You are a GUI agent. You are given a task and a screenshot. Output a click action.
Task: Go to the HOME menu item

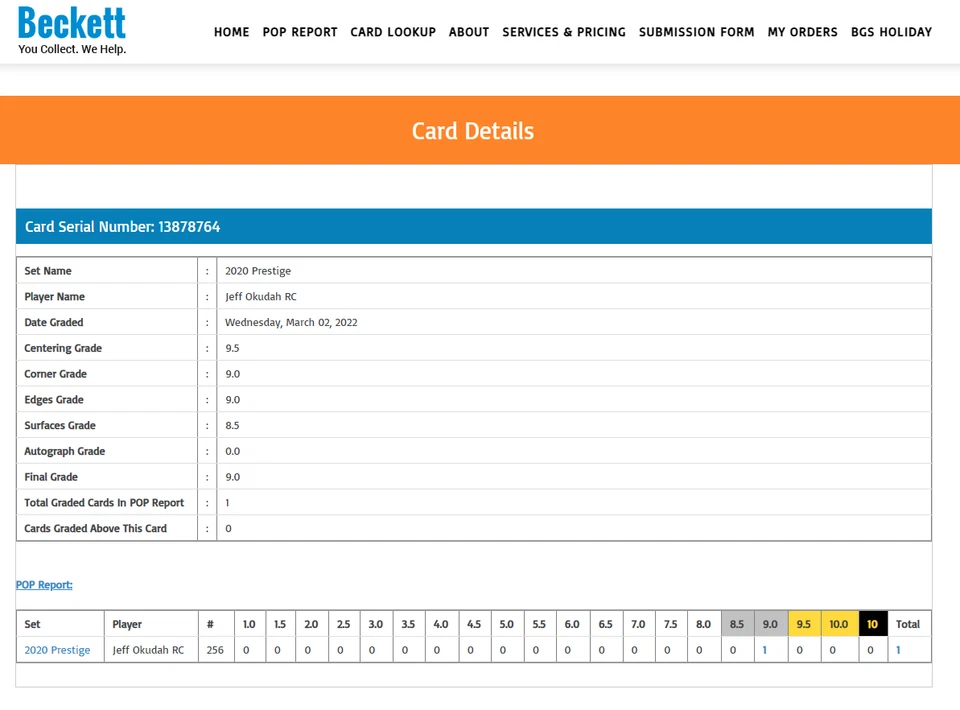[x=231, y=32]
